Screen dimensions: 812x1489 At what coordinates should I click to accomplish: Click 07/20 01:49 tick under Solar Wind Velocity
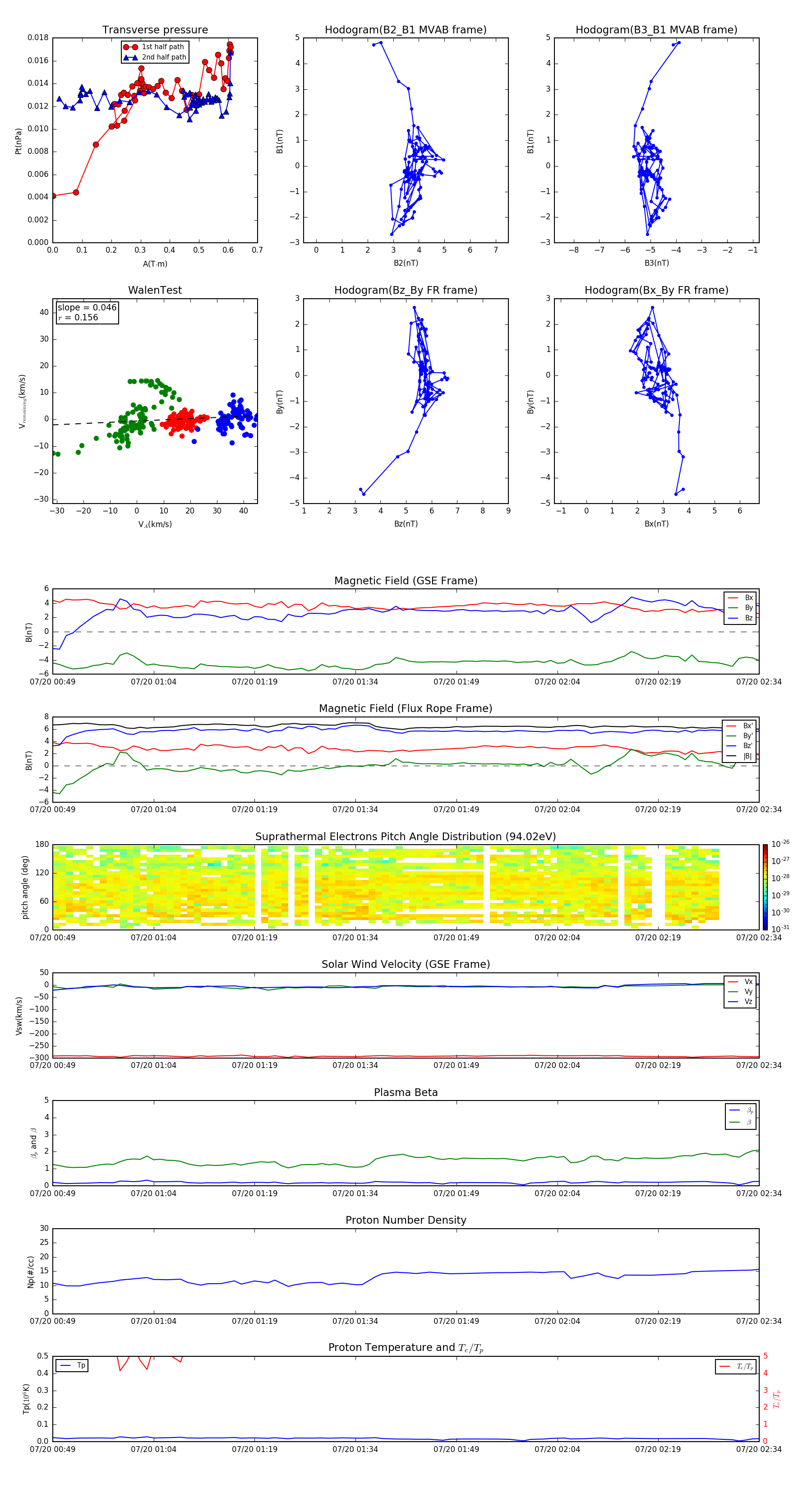pos(456,1065)
